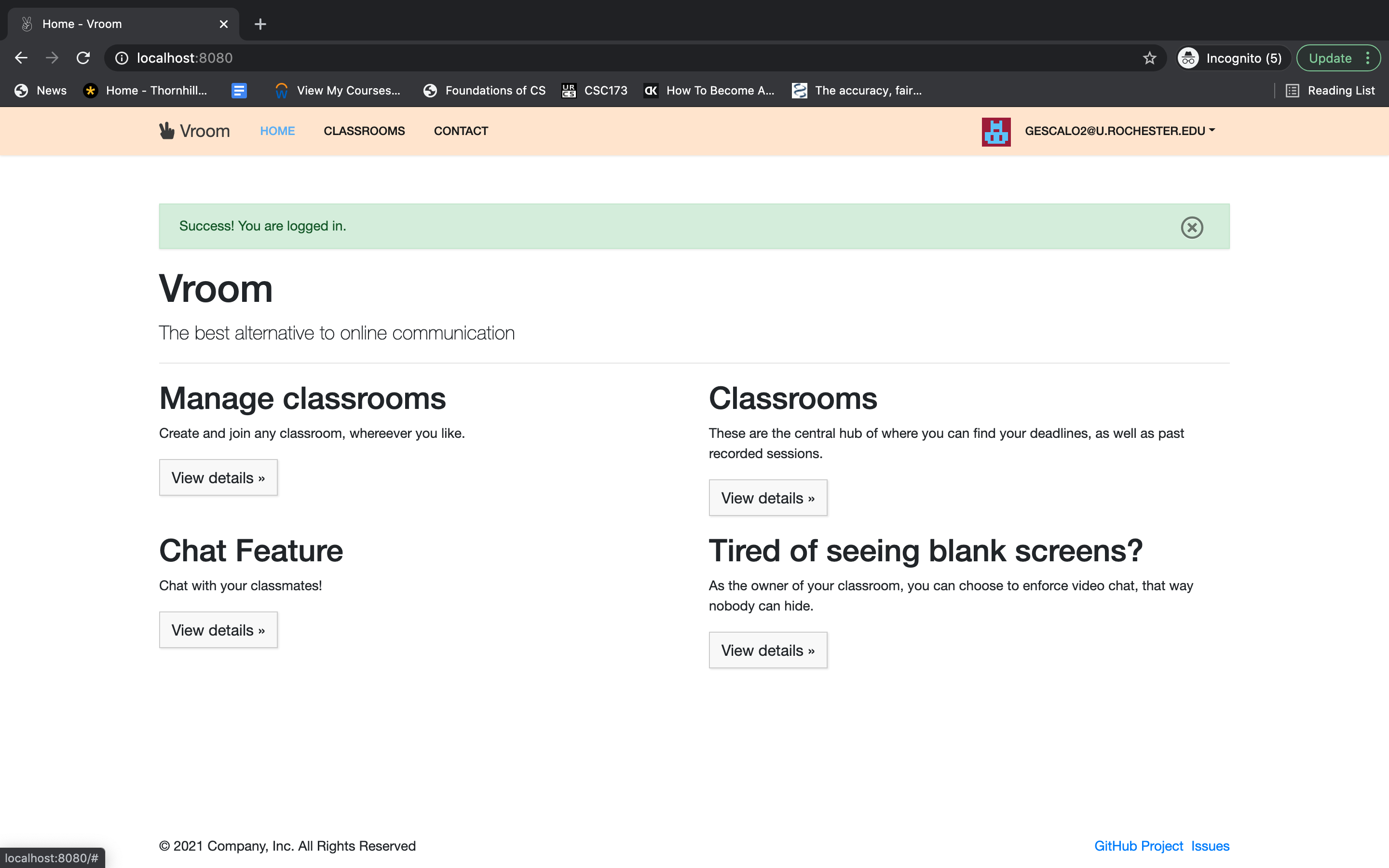Viewport: 1389px width, 868px height.
Task: Select the HOME navigation item
Action: [277, 131]
